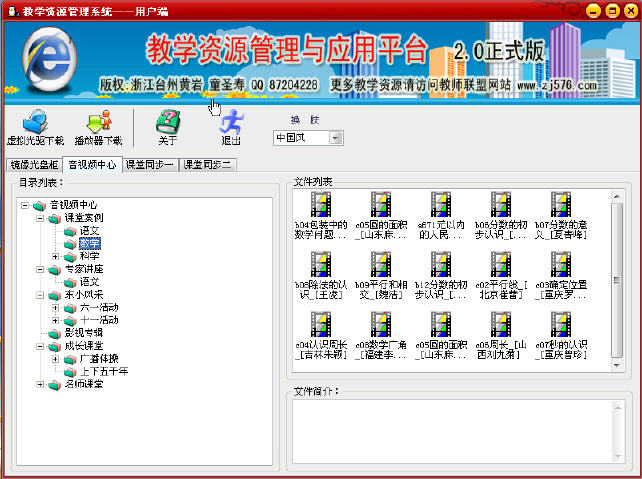Image resolution: width=642 pixels, height=479 pixels.
Task: Select video c03确定位置_[重庆罗...]
Action: point(561,276)
